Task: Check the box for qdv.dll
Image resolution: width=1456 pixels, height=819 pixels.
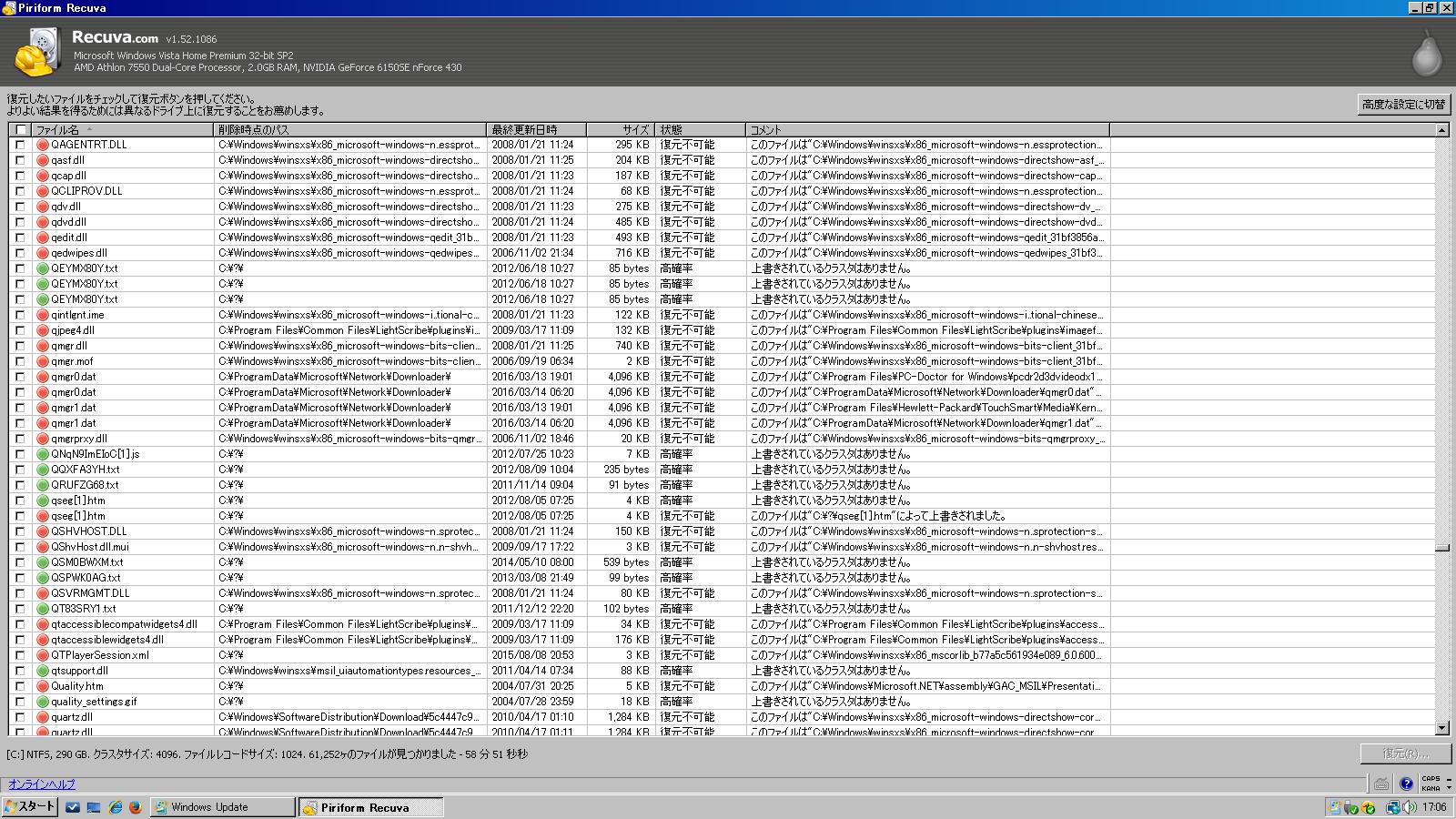Action: click(20, 207)
